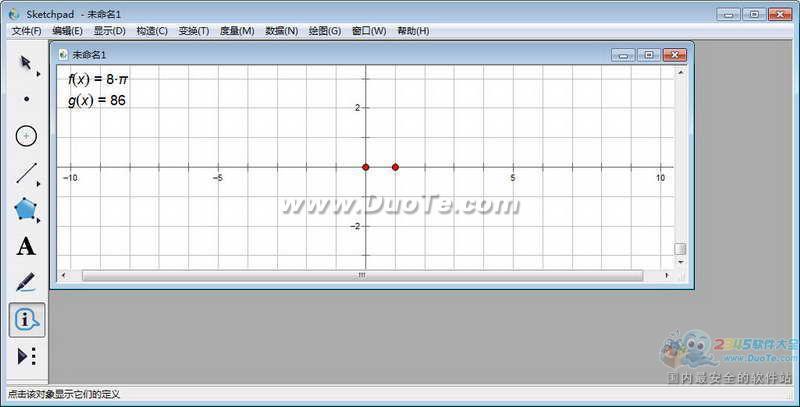Click the g(x) = 86 function label

click(97, 100)
